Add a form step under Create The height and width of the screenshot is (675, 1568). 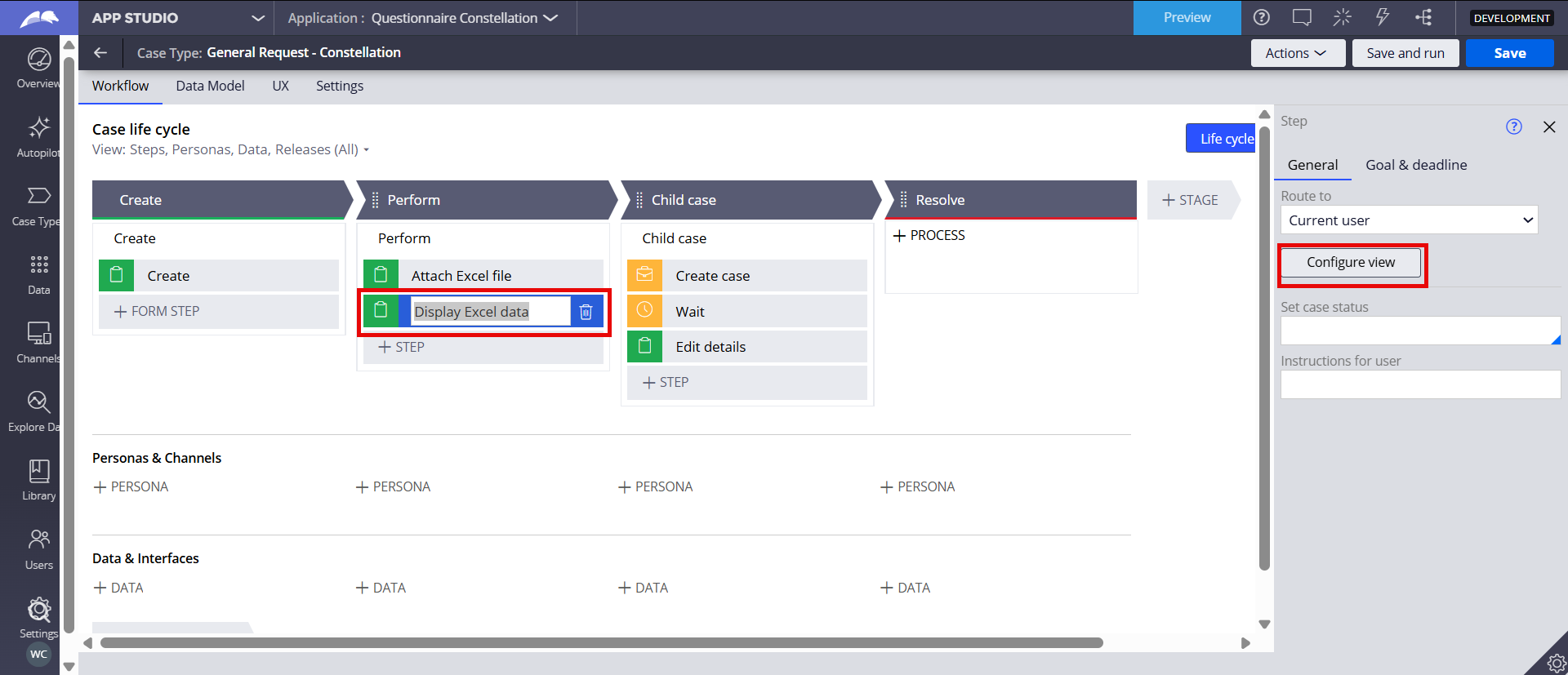(x=218, y=311)
